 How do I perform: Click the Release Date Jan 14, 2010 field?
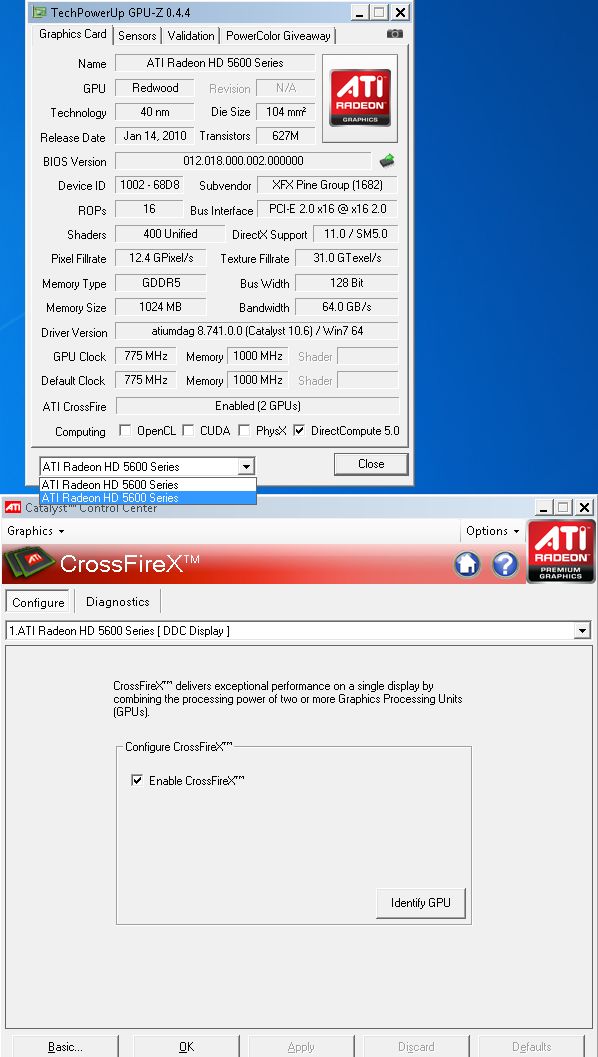coord(155,135)
